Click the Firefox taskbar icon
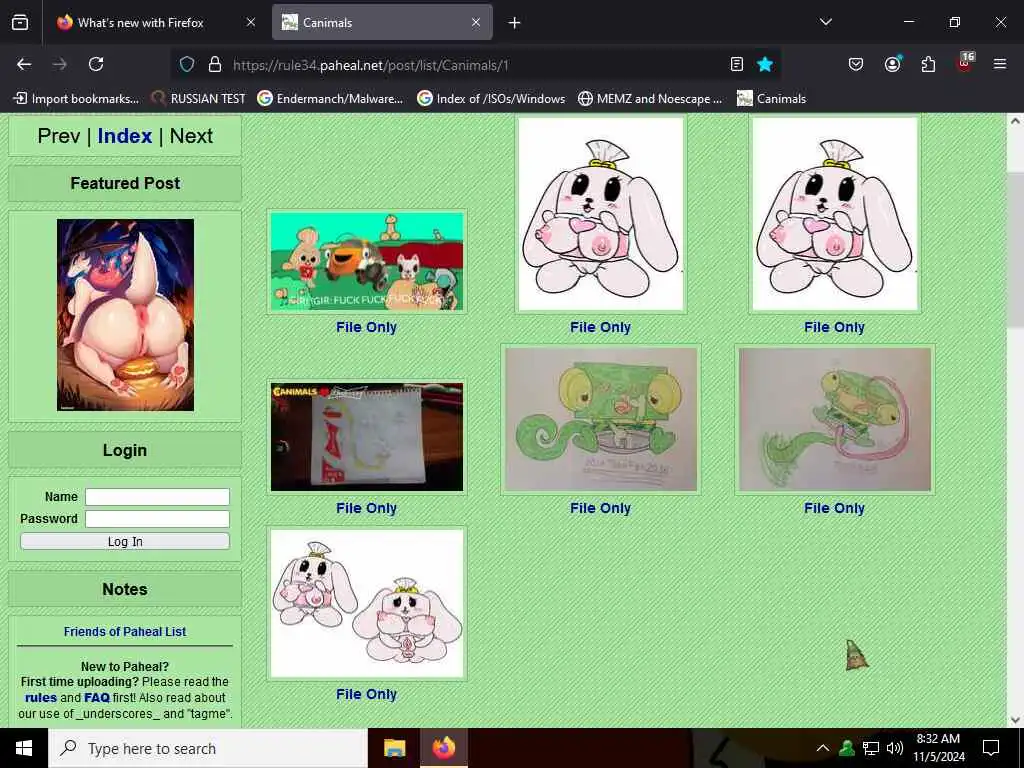The width and height of the screenshot is (1024, 768). tap(443, 748)
